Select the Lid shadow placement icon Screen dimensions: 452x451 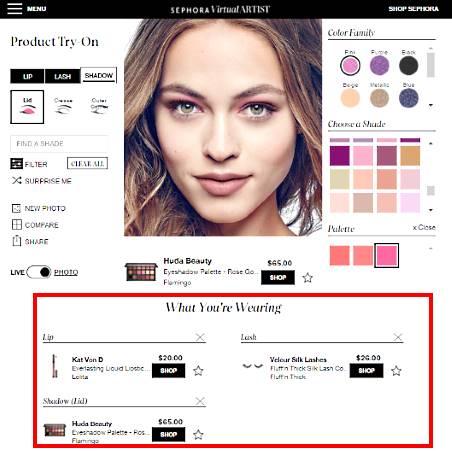click(27, 107)
